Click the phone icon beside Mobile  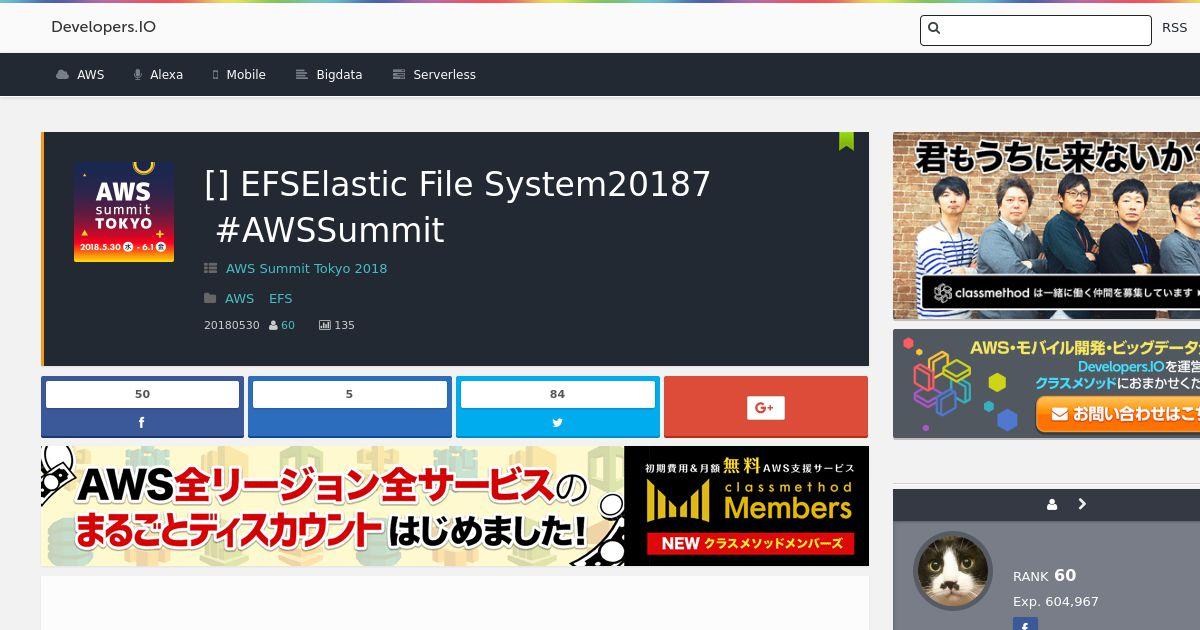[x=215, y=75]
